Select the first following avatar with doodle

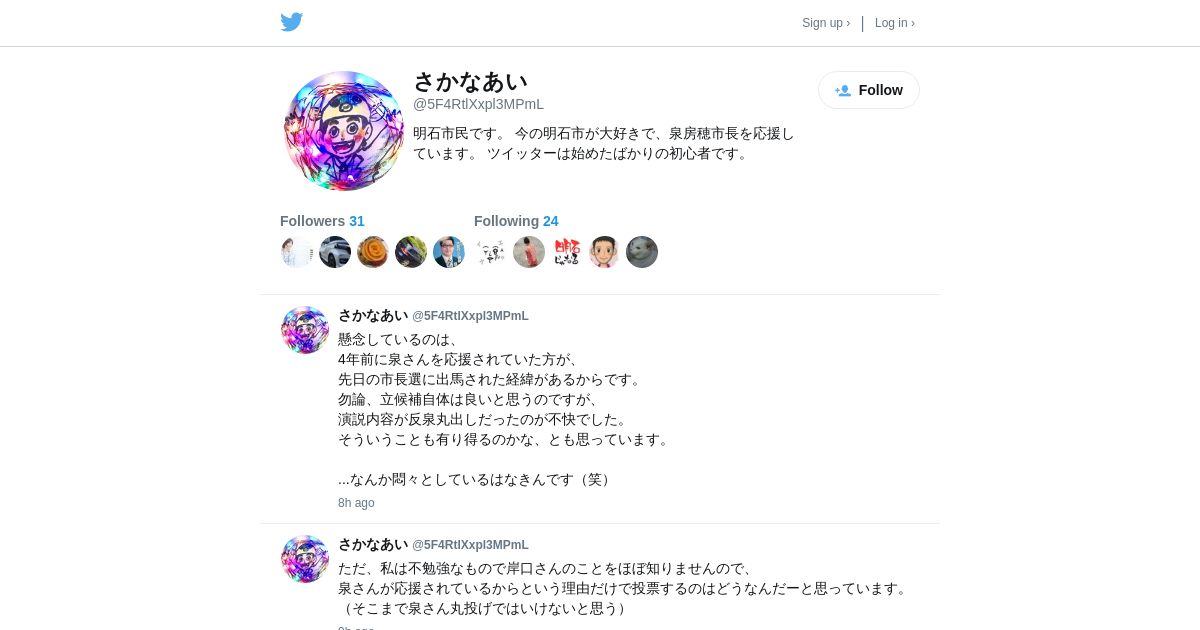(491, 252)
